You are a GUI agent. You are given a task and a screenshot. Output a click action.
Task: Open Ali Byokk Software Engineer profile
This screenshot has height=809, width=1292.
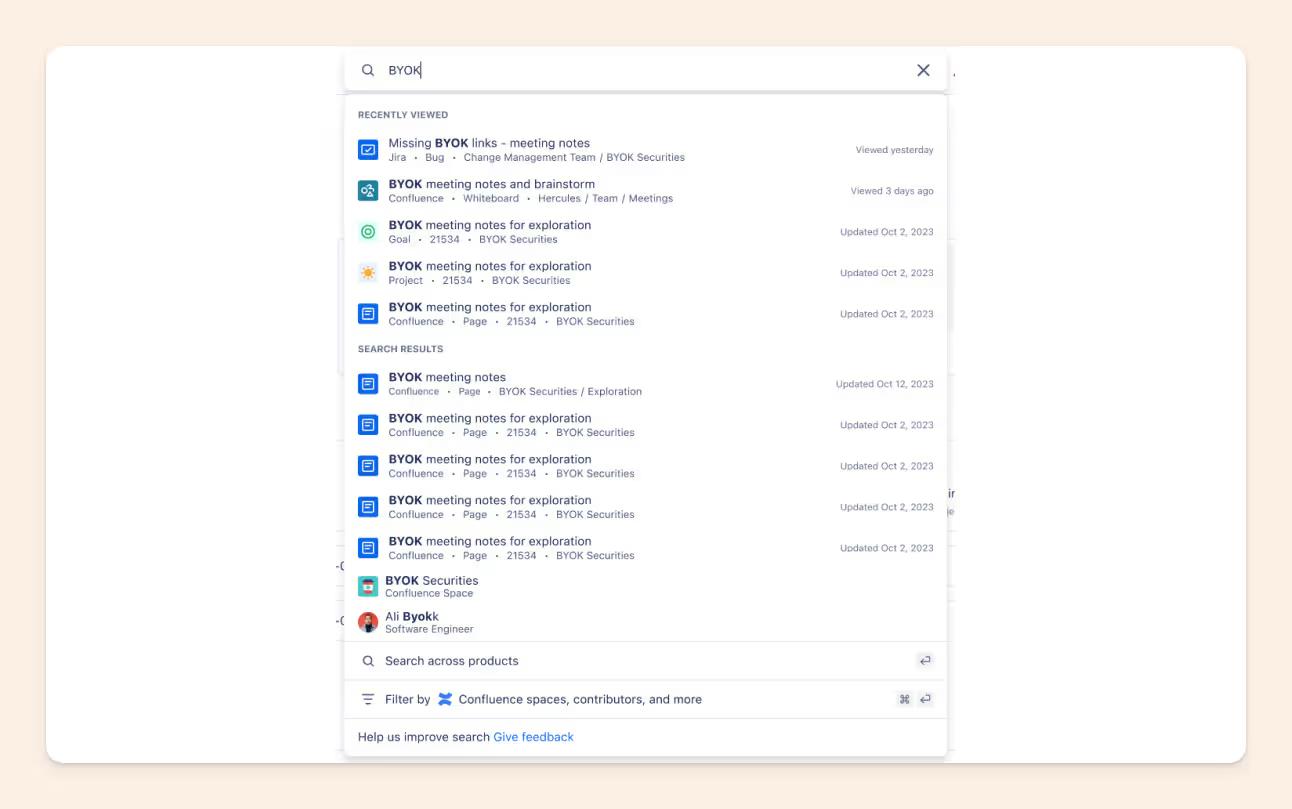[x=645, y=622]
